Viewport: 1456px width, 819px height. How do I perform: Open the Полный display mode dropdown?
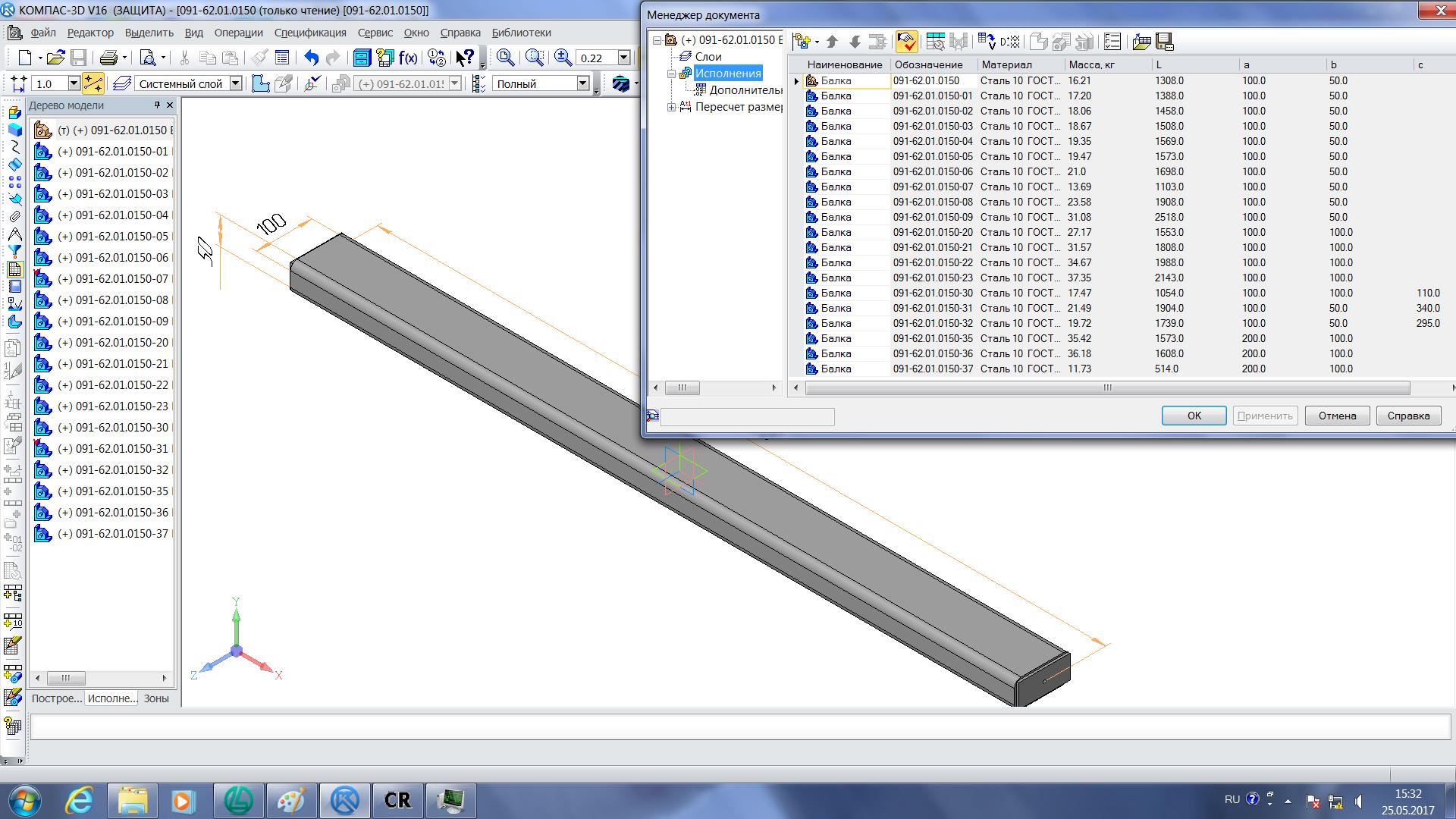(582, 83)
